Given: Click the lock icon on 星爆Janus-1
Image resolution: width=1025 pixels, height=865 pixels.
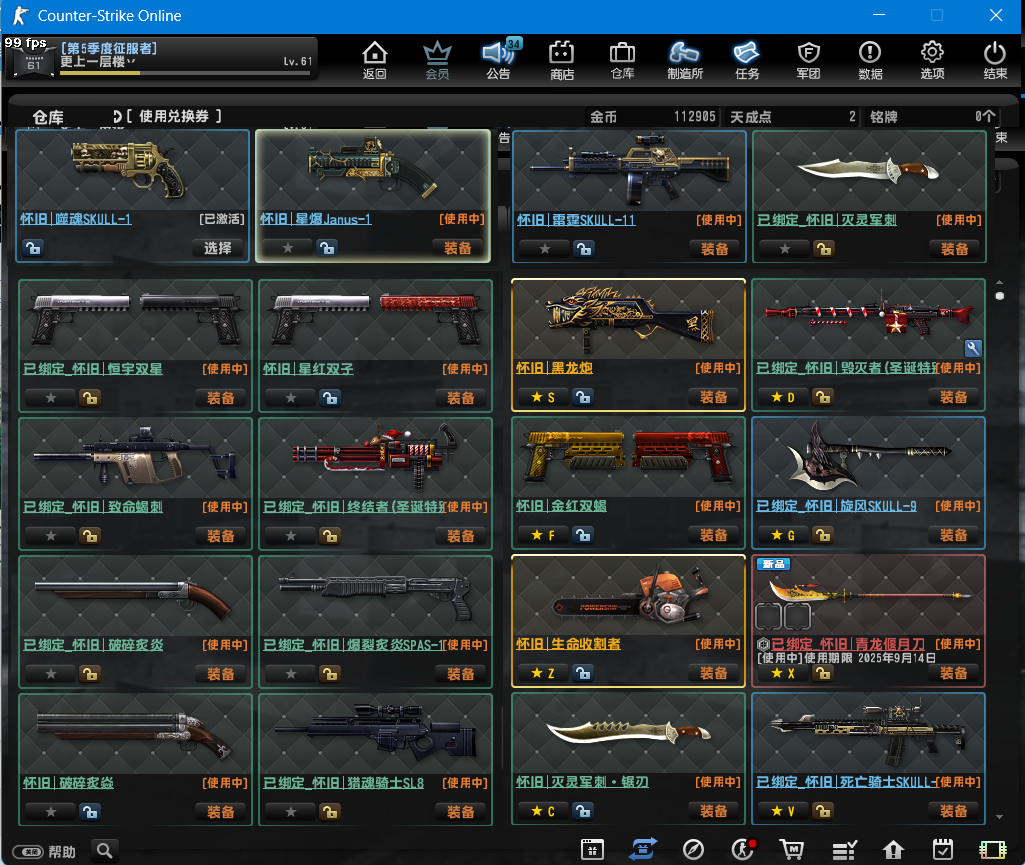Looking at the screenshot, I should pyautogui.click(x=327, y=248).
